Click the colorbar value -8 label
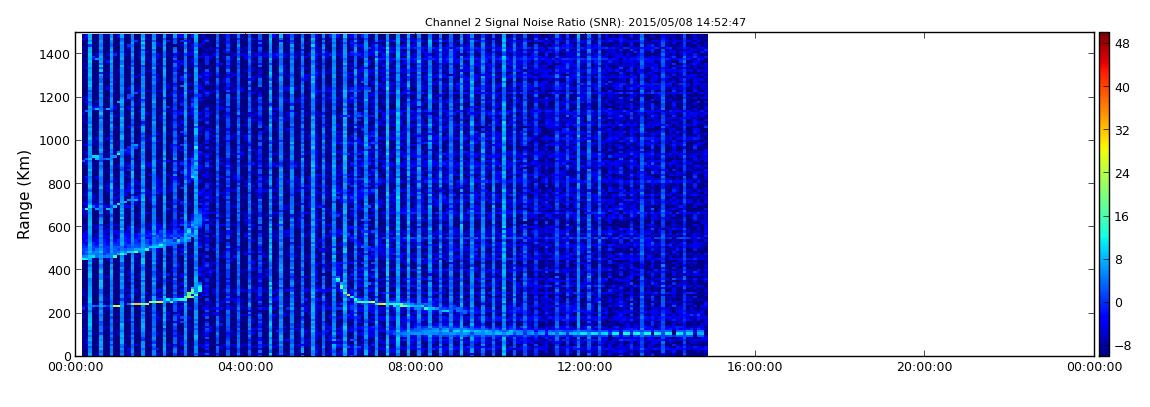 click(1122, 346)
